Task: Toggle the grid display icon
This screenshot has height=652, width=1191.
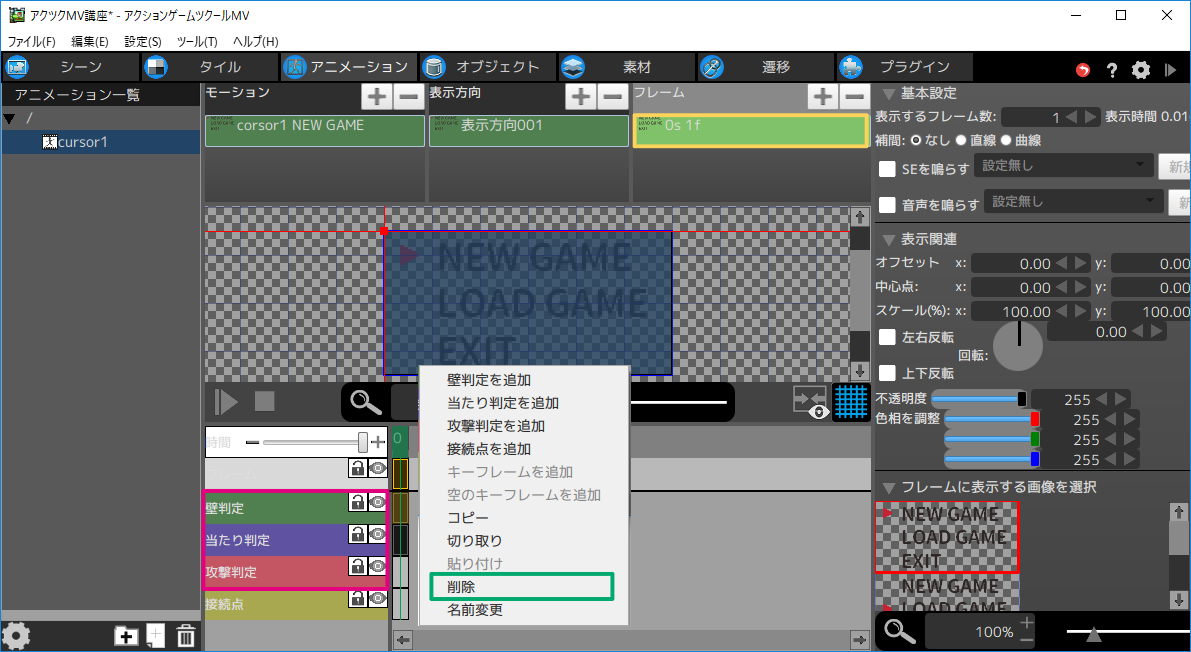Action: (x=850, y=402)
